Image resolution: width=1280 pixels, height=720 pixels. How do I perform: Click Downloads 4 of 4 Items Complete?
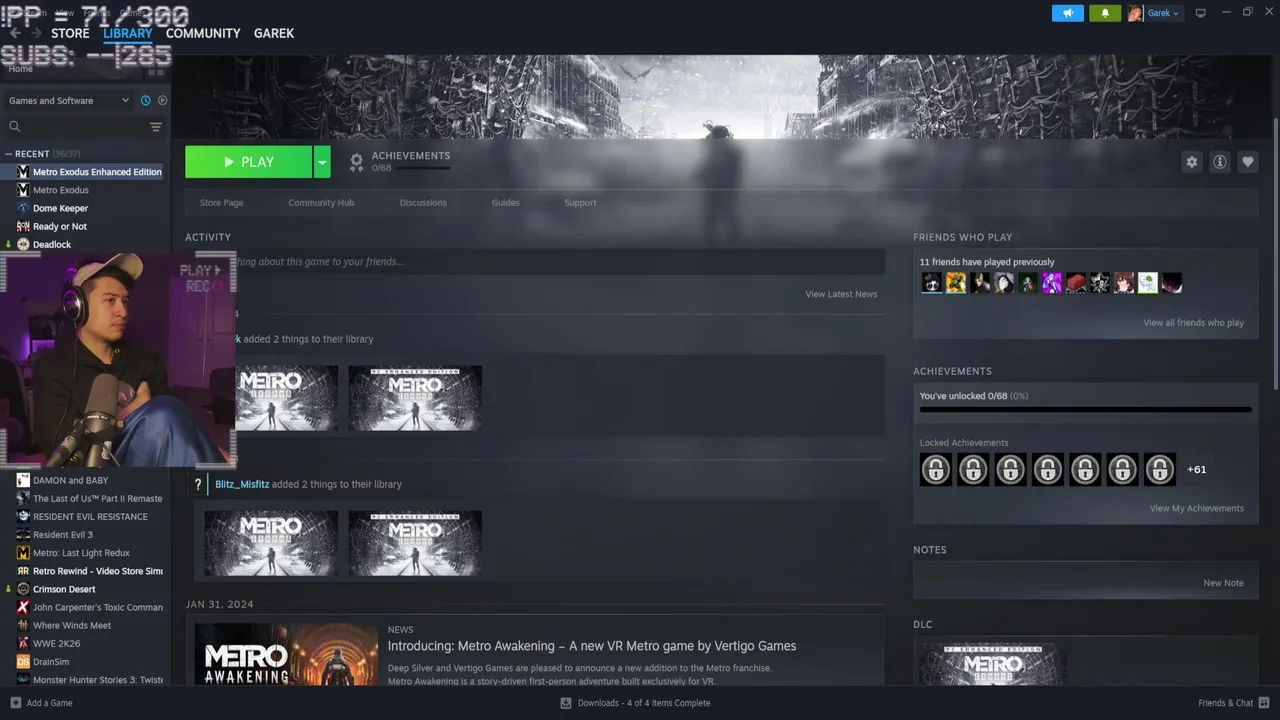(x=644, y=703)
